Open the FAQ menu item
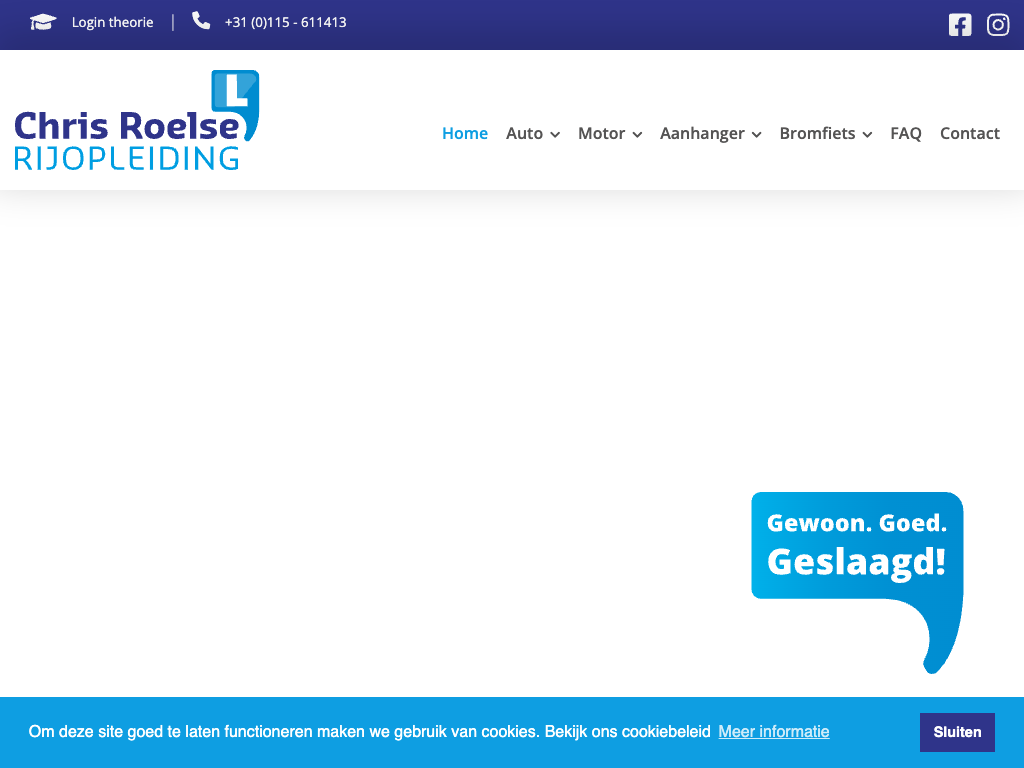1024x768 pixels. coord(906,133)
